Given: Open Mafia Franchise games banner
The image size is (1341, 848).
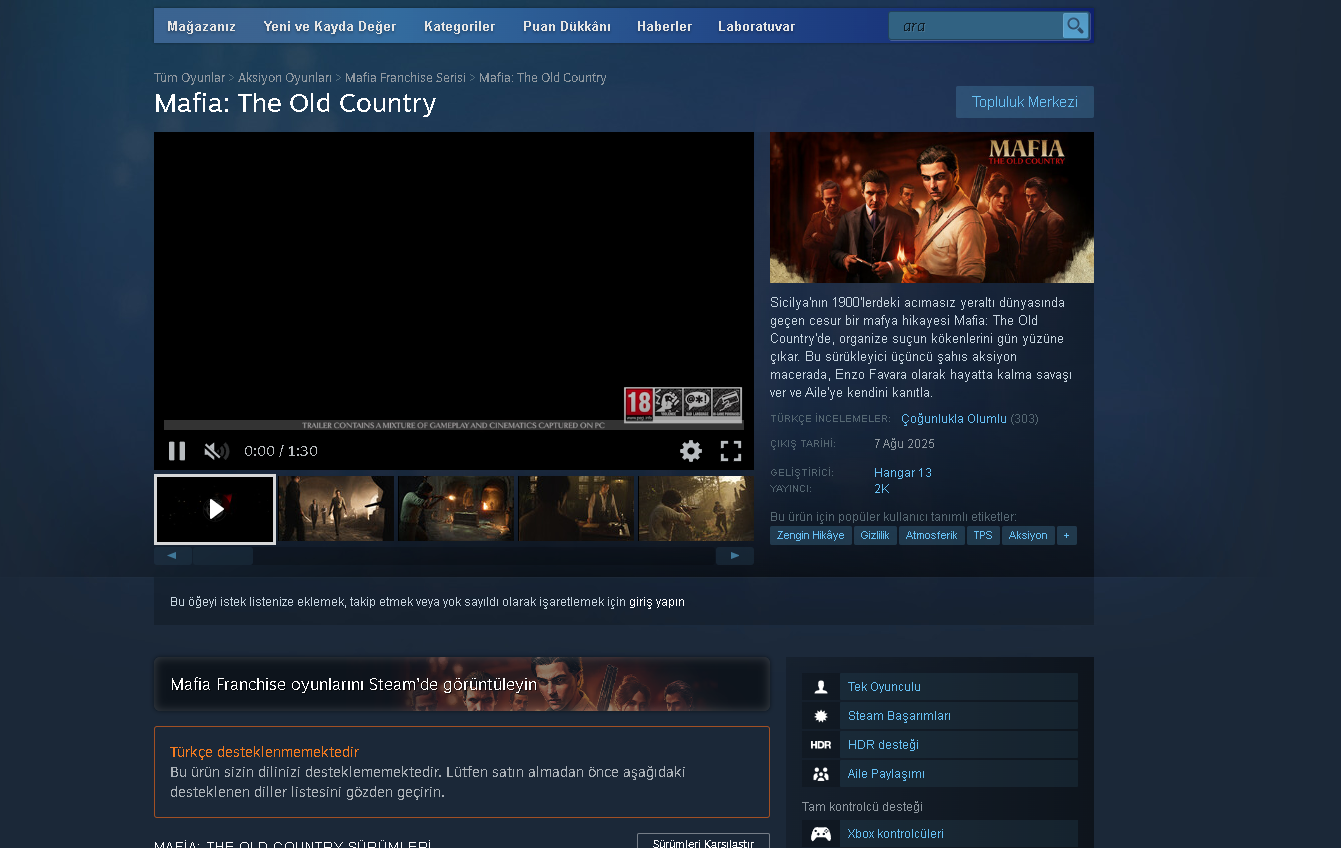Looking at the screenshot, I should click(x=462, y=684).
